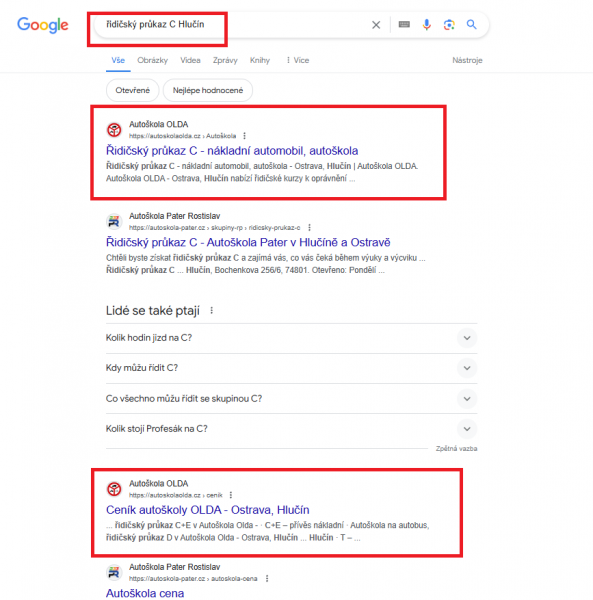The height and width of the screenshot is (600, 593).
Task: Open 'Řidičský průkaz C - Autoškola Pater' result
Action: coord(248,242)
